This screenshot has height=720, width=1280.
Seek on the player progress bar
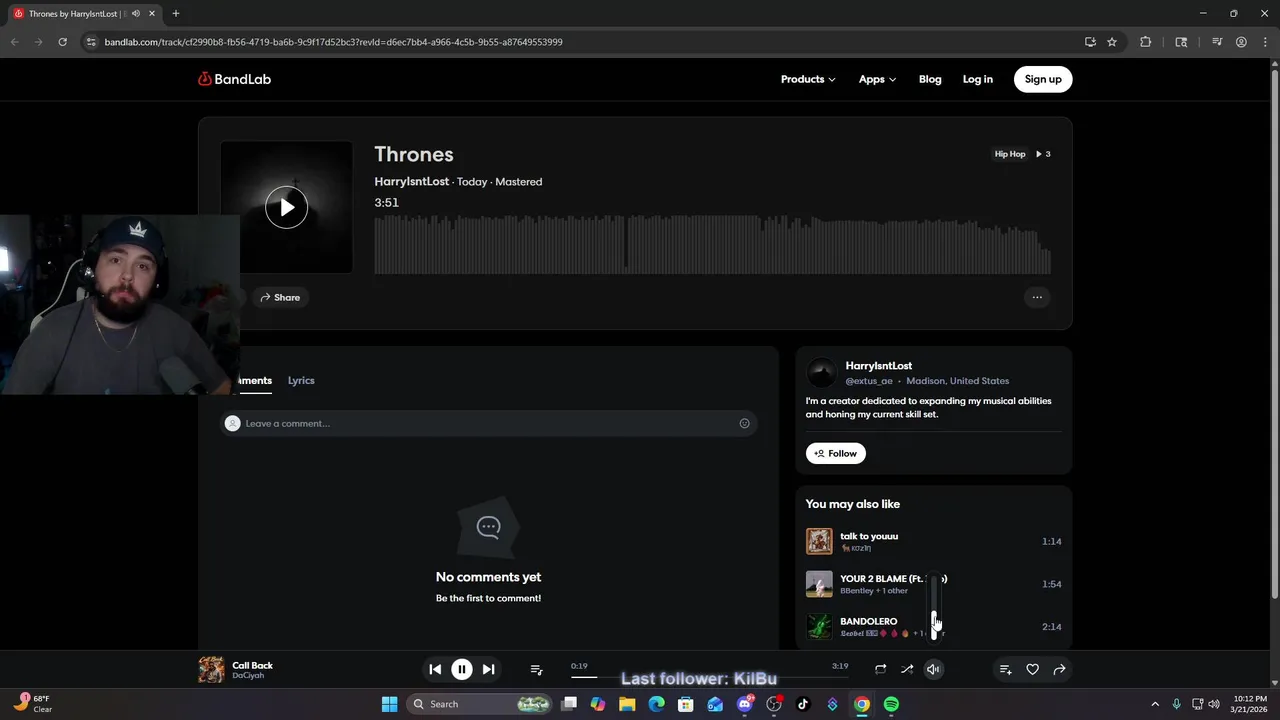click(x=710, y=677)
